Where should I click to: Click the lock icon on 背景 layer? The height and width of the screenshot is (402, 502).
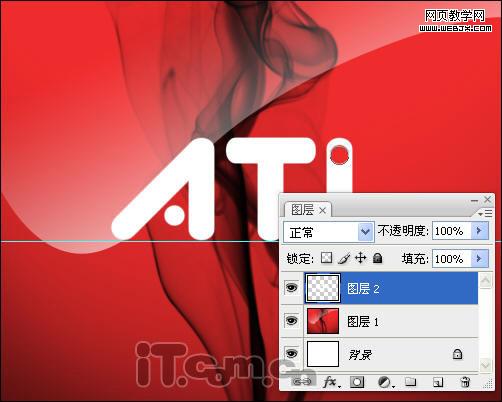457,354
